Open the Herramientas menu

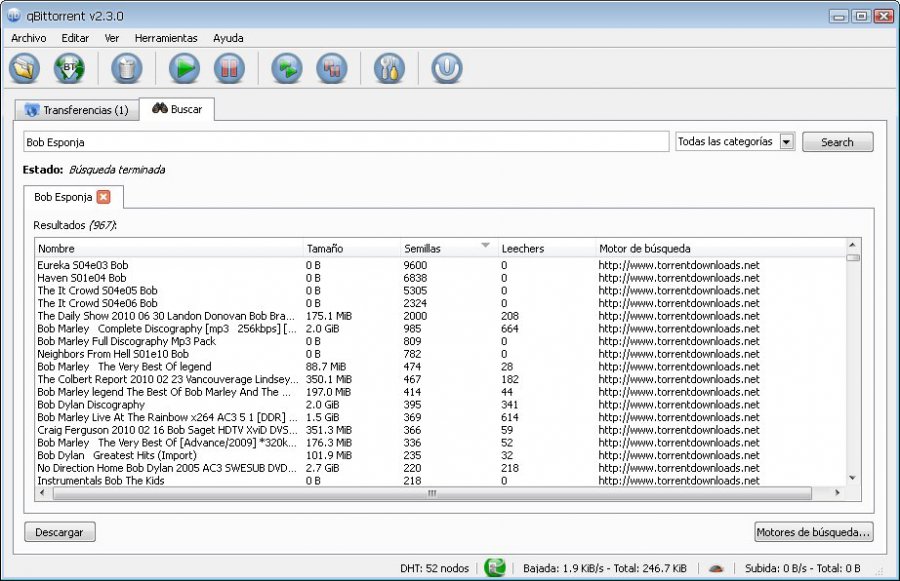(166, 38)
